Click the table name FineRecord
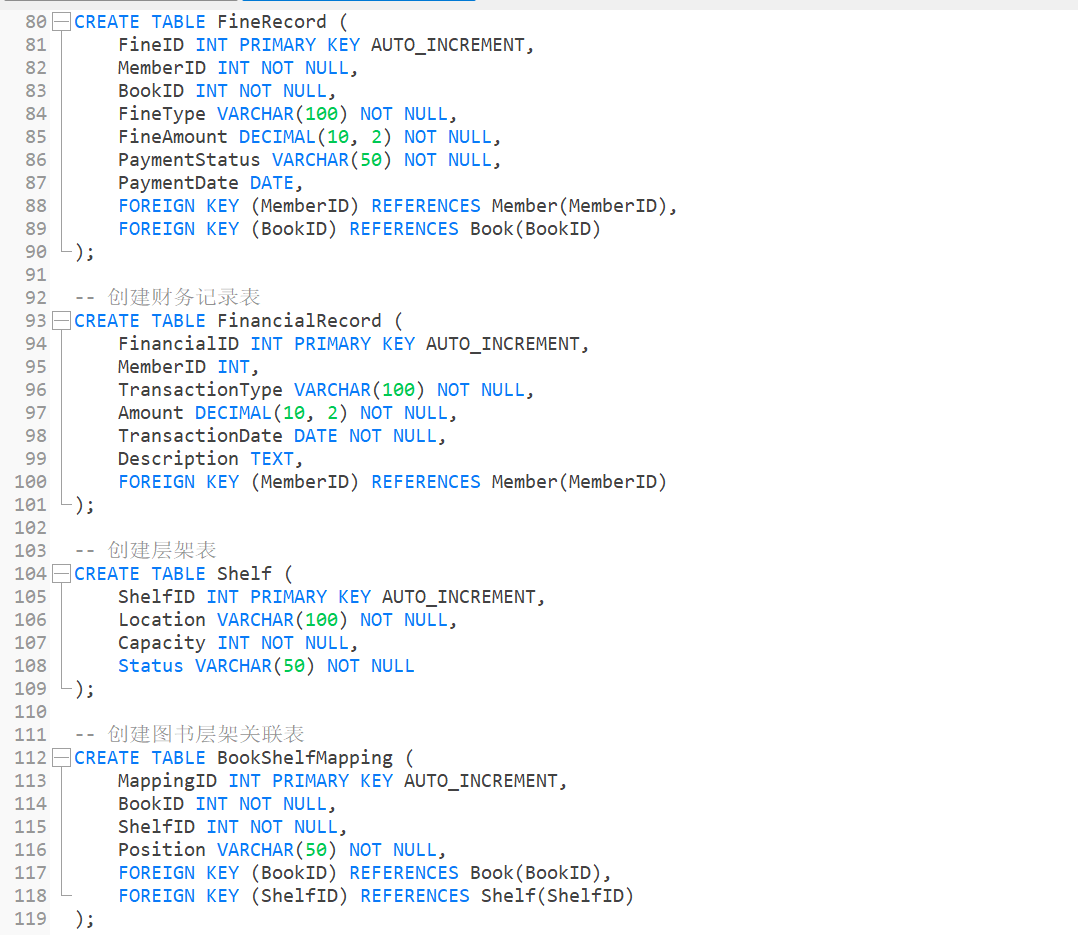 click(272, 22)
